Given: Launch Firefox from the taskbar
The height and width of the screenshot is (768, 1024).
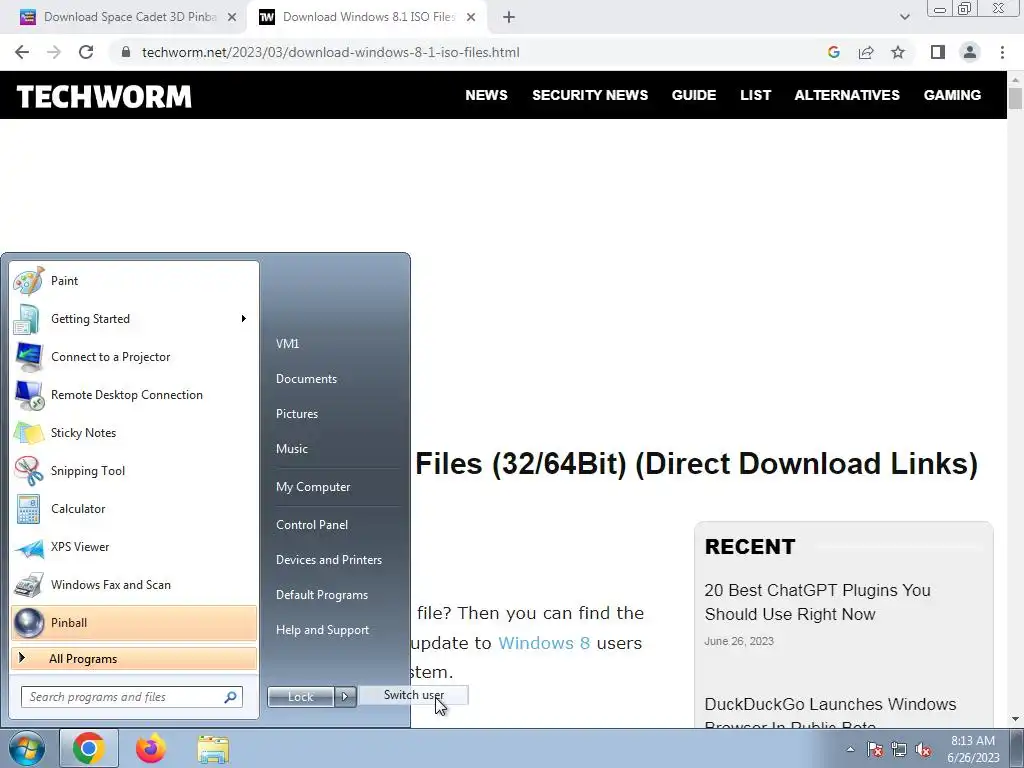Looking at the screenshot, I should 151,748.
